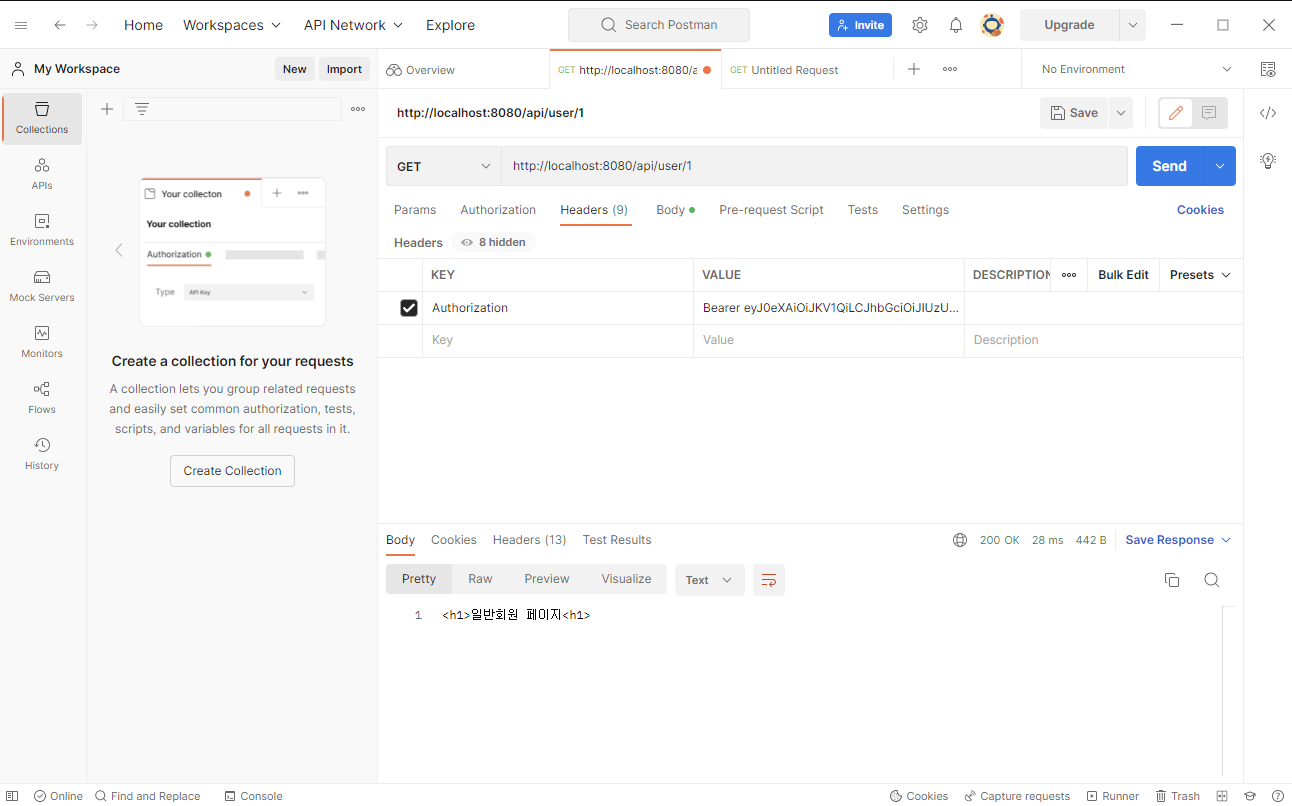Copy the response body
Screen dimensions: 1292x806
[x=1171, y=579]
